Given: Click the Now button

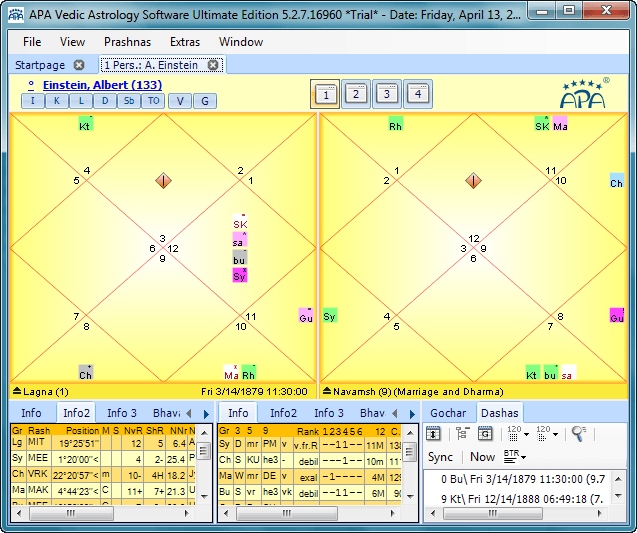Looking at the screenshot, I should click(482, 457).
